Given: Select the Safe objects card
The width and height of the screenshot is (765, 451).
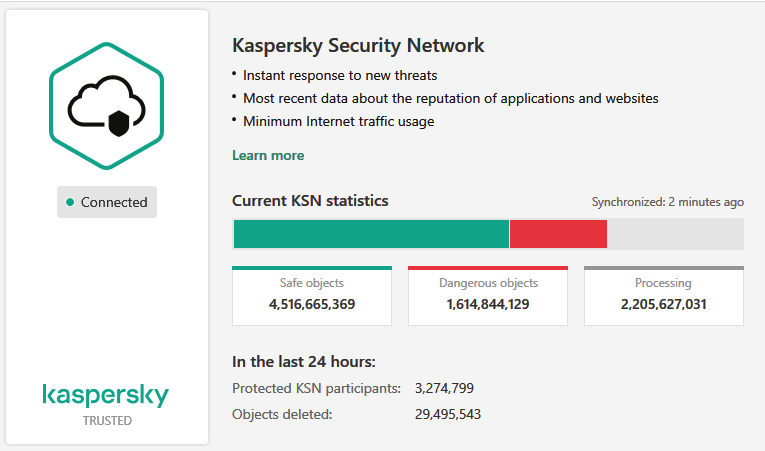Looking at the screenshot, I should [x=312, y=296].
